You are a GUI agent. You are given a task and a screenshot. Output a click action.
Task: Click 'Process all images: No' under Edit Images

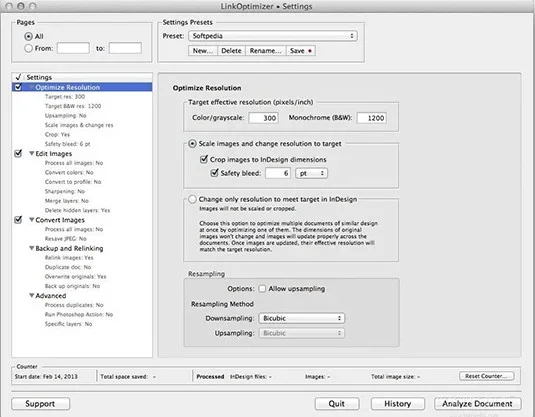click(x=74, y=163)
